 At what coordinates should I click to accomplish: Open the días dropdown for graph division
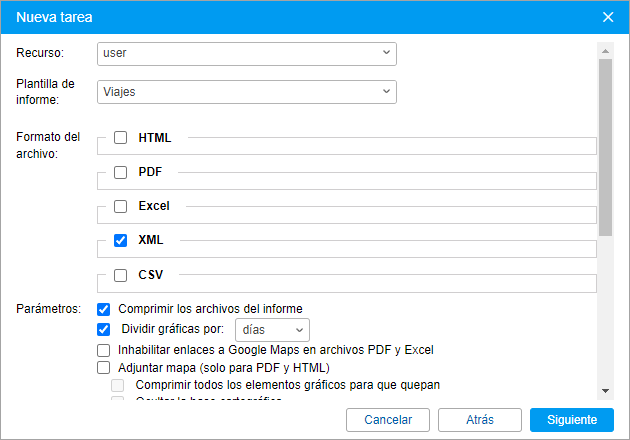pyautogui.click(x=272, y=330)
